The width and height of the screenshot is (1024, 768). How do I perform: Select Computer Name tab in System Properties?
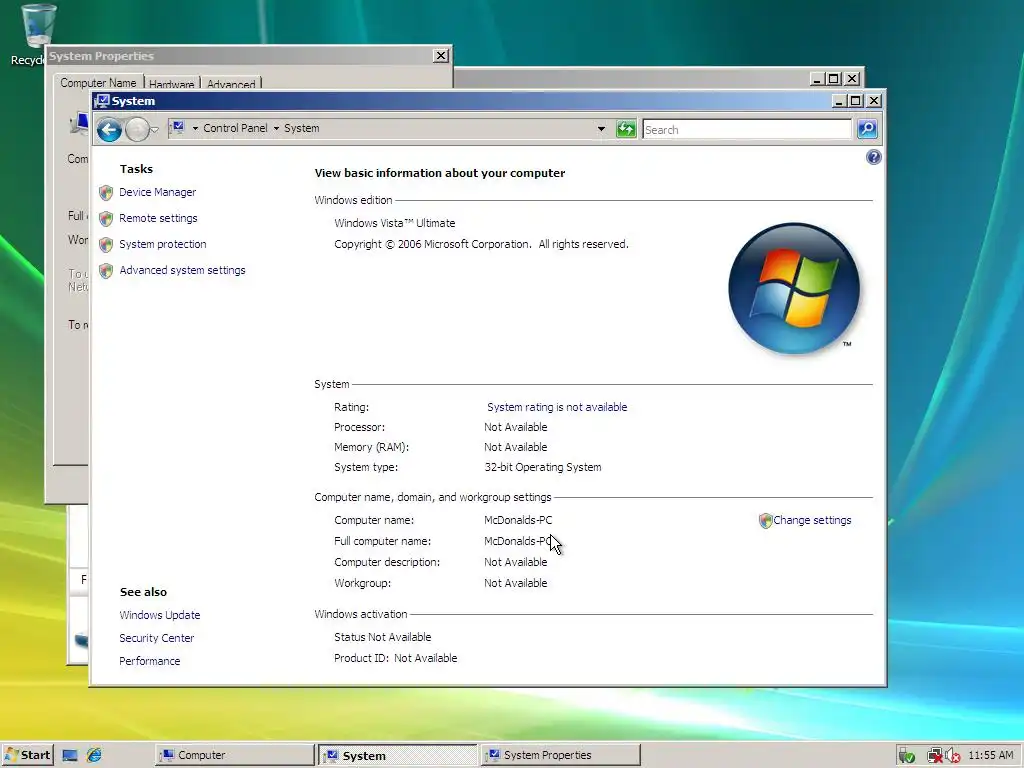(x=98, y=83)
